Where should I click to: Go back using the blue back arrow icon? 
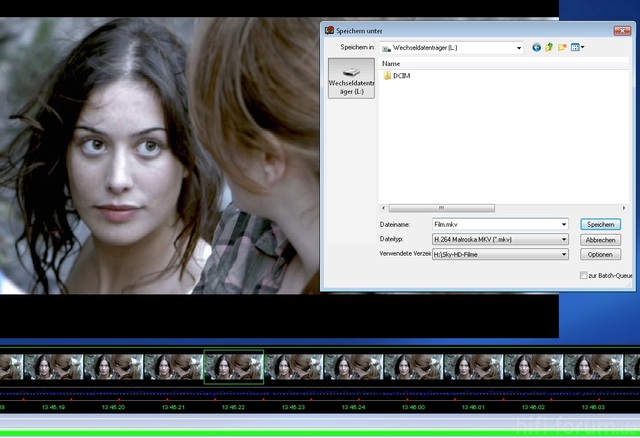(x=536, y=48)
